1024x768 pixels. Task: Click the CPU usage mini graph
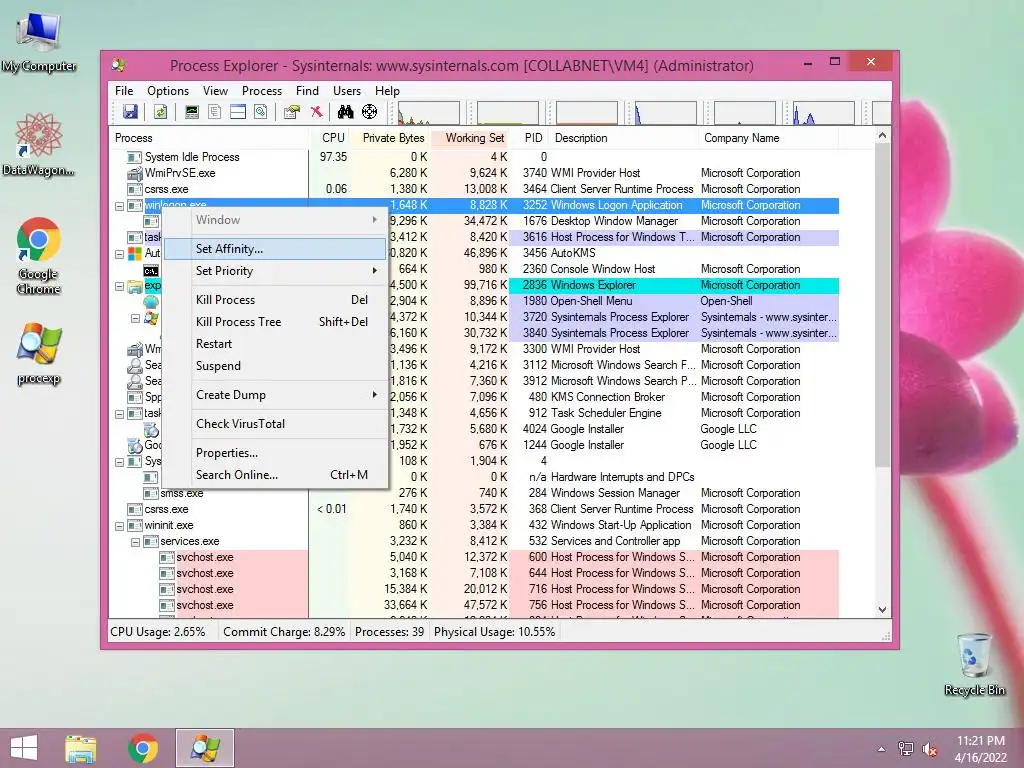(x=429, y=113)
